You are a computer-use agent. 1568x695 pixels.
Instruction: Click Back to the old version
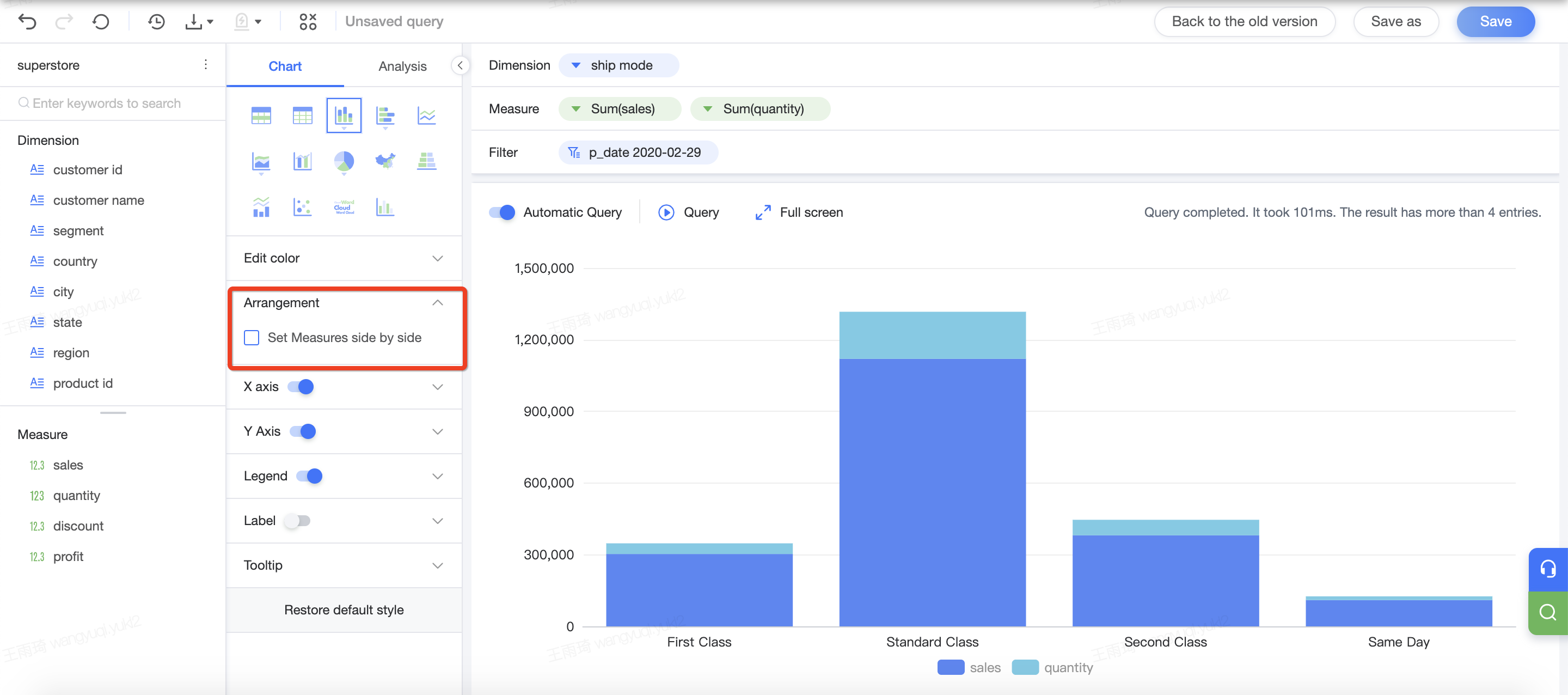click(1244, 21)
